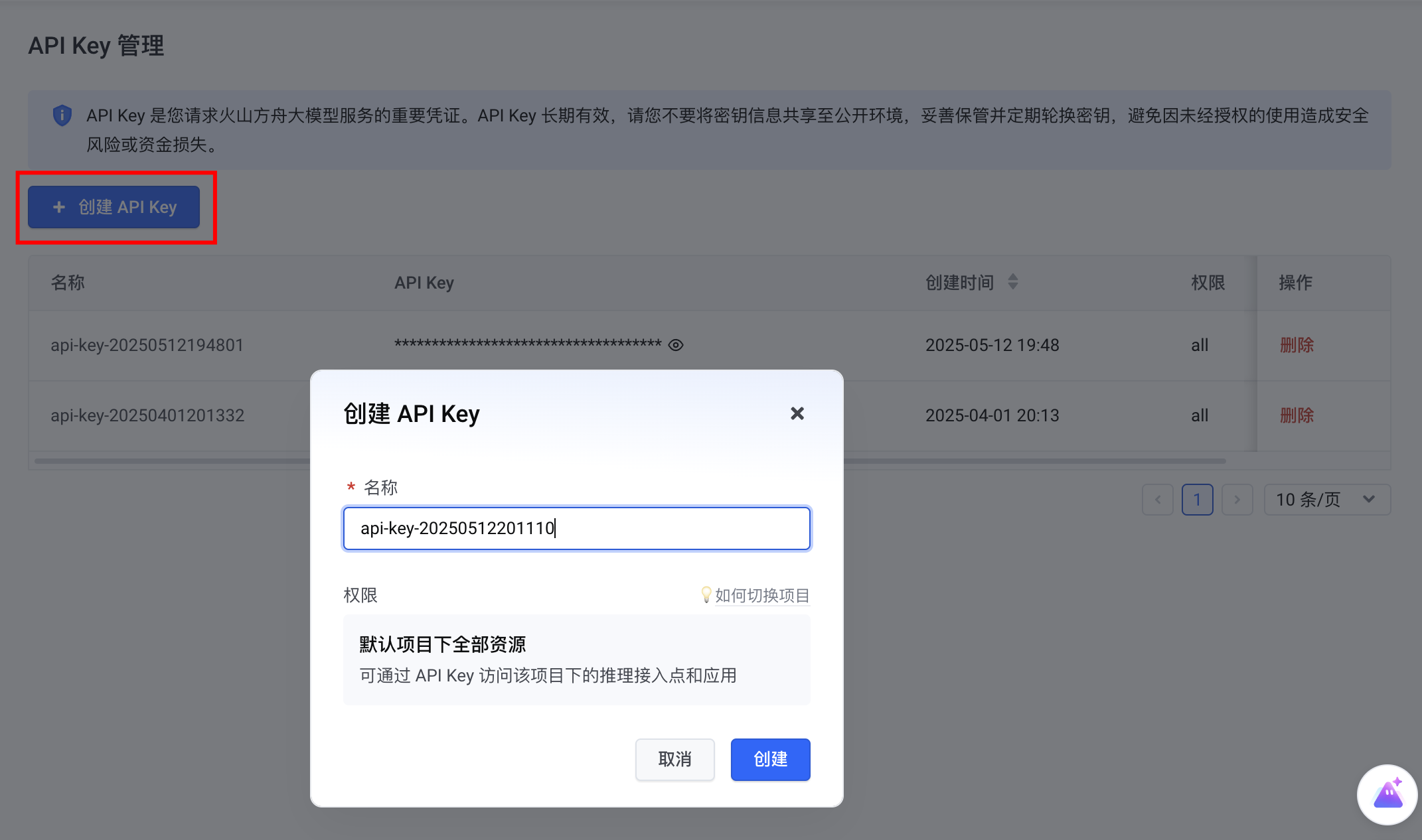Go to next page arrow

tap(1237, 500)
